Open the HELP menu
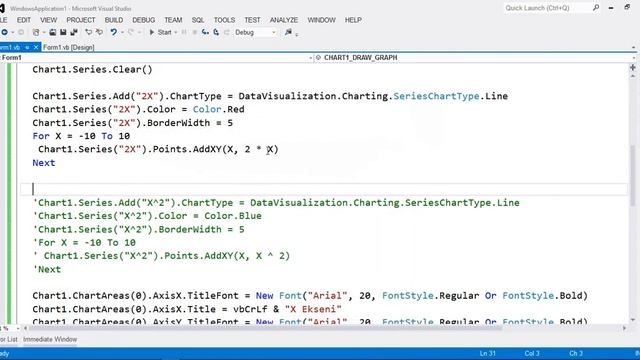The height and width of the screenshot is (360, 640). click(x=353, y=20)
